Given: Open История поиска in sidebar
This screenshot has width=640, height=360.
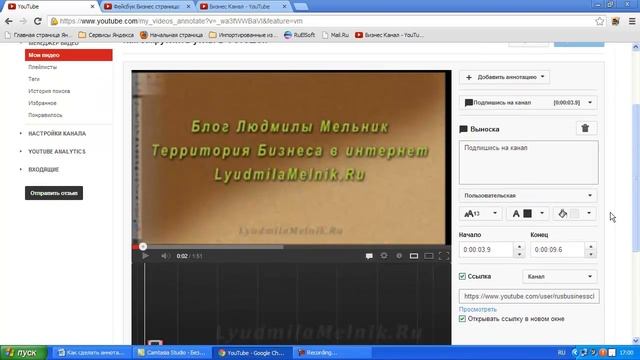Looking at the screenshot, I should pyautogui.click(x=49, y=91).
